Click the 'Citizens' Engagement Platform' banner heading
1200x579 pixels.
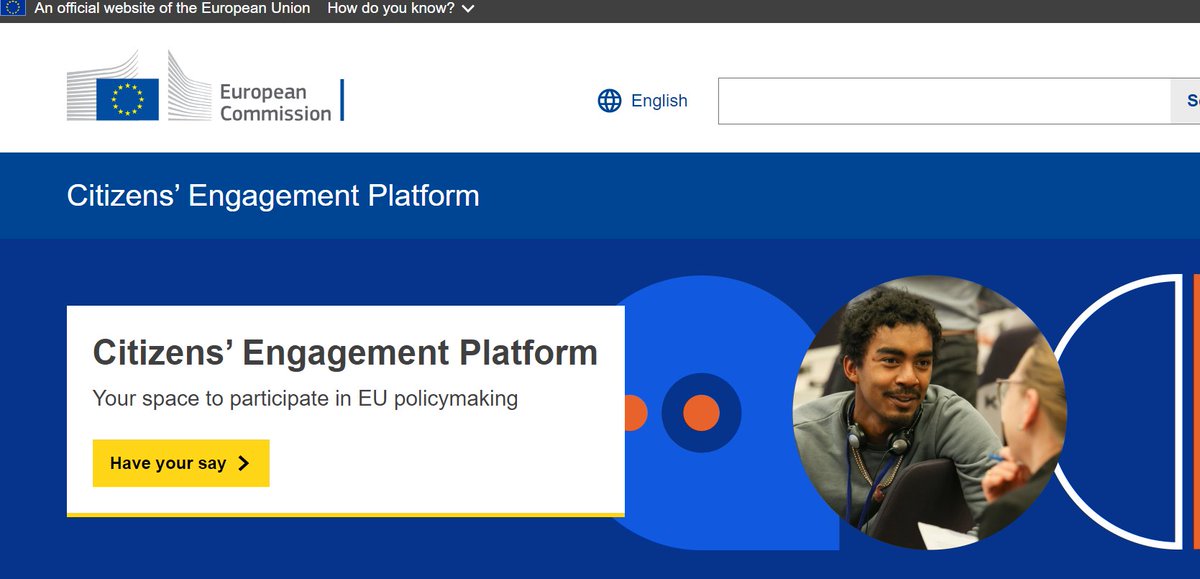point(345,353)
